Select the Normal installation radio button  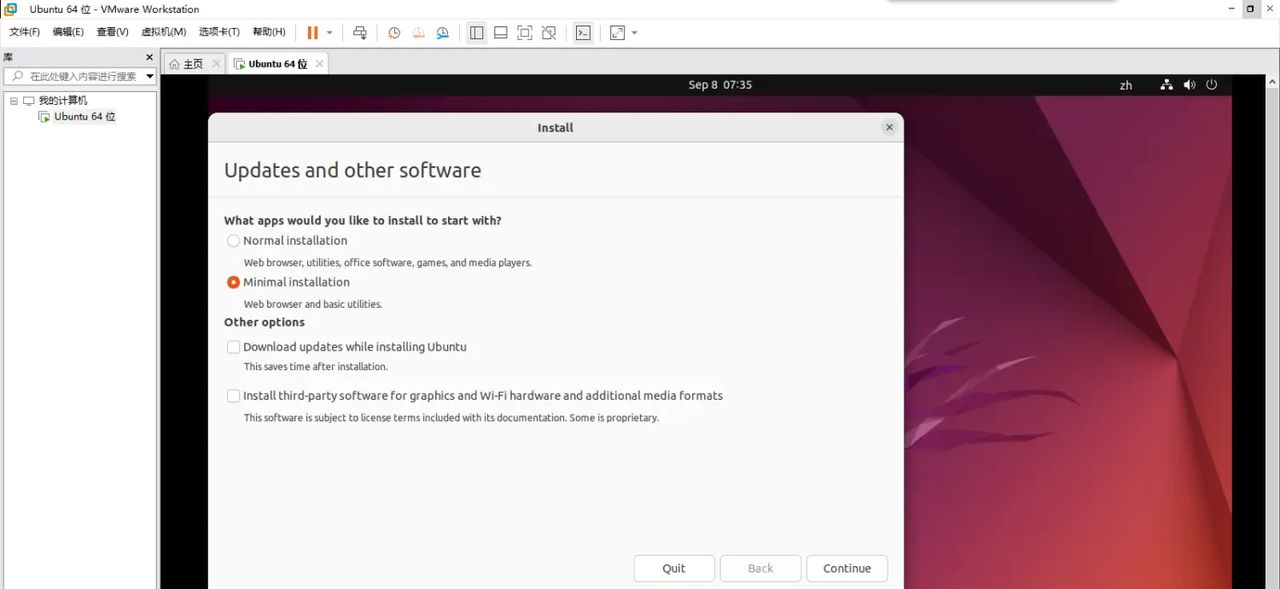click(x=233, y=240)
